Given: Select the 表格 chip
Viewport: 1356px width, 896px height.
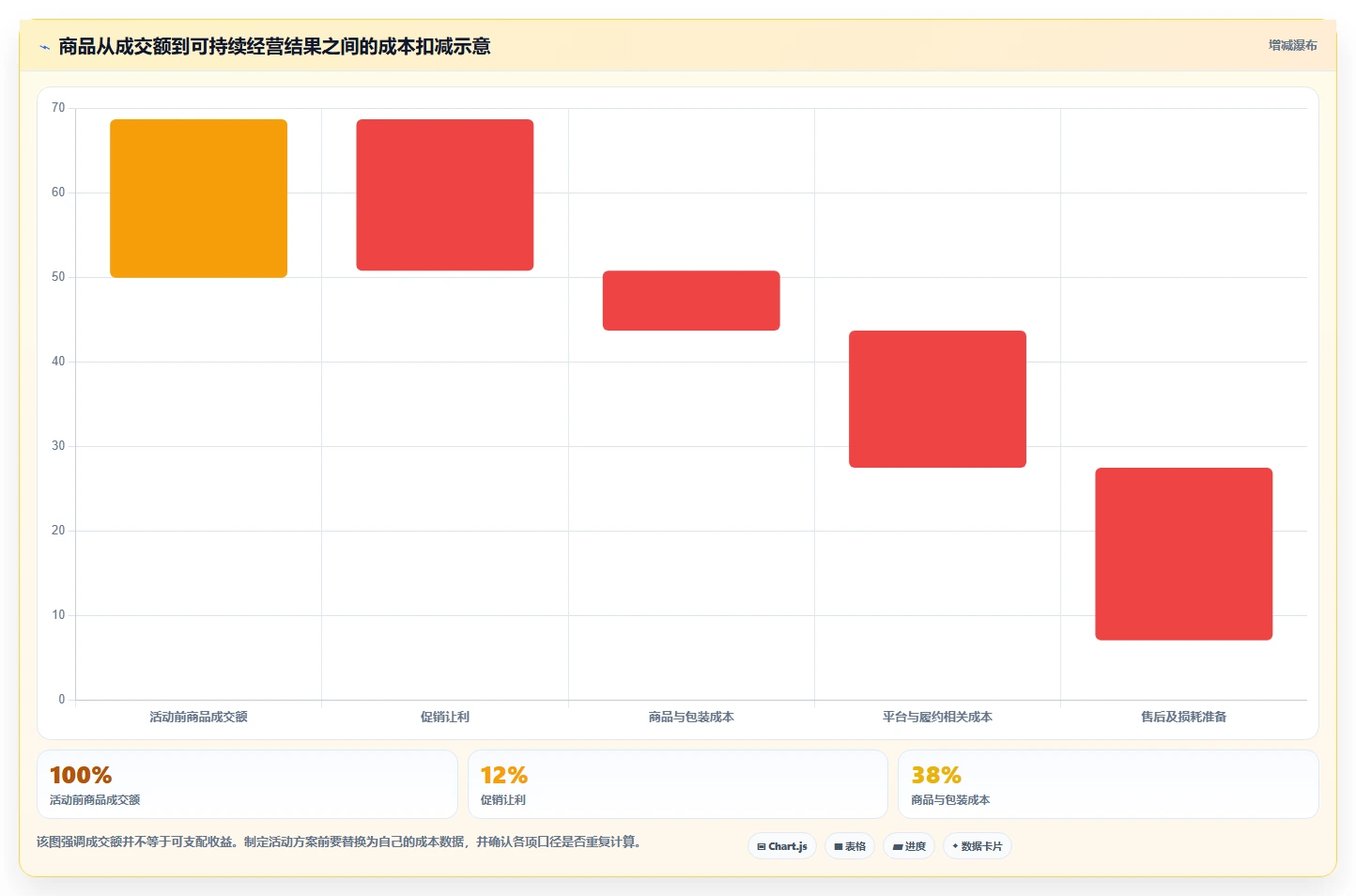Looking at the screenshot, I should 850,846.
